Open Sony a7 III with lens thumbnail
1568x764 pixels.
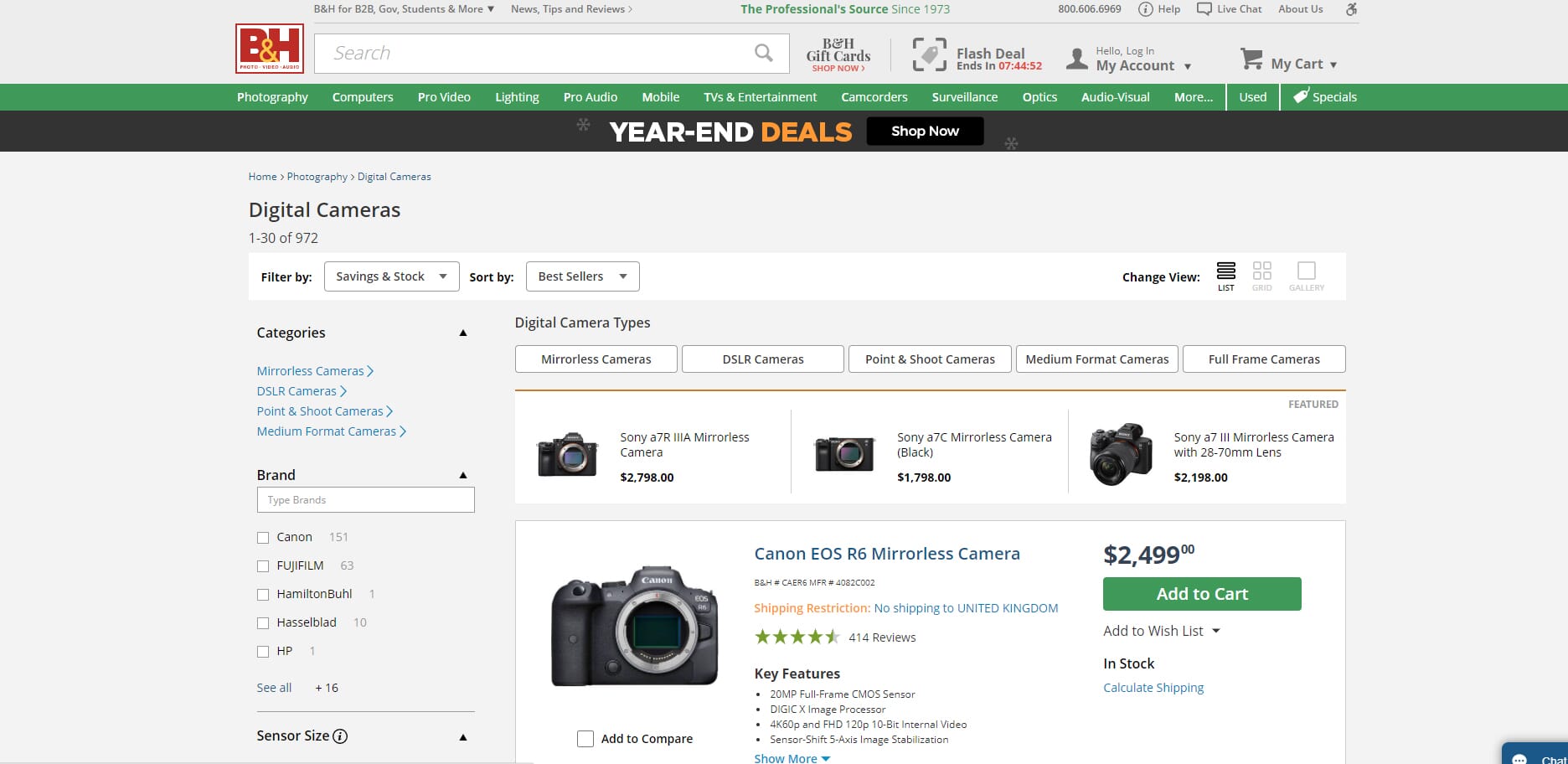point(1121,454)
